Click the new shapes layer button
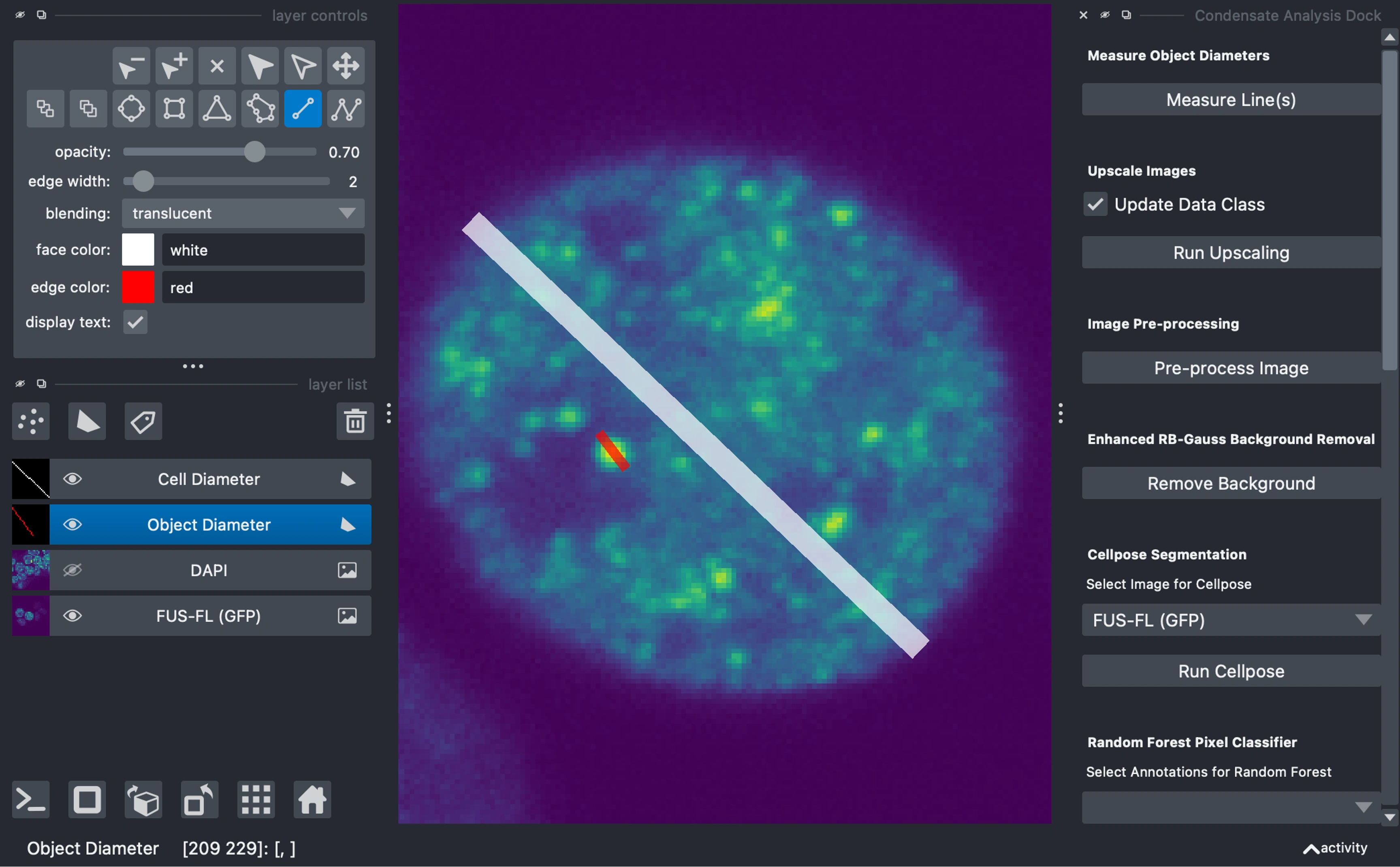1400x867 pixels. coord(87,421)
